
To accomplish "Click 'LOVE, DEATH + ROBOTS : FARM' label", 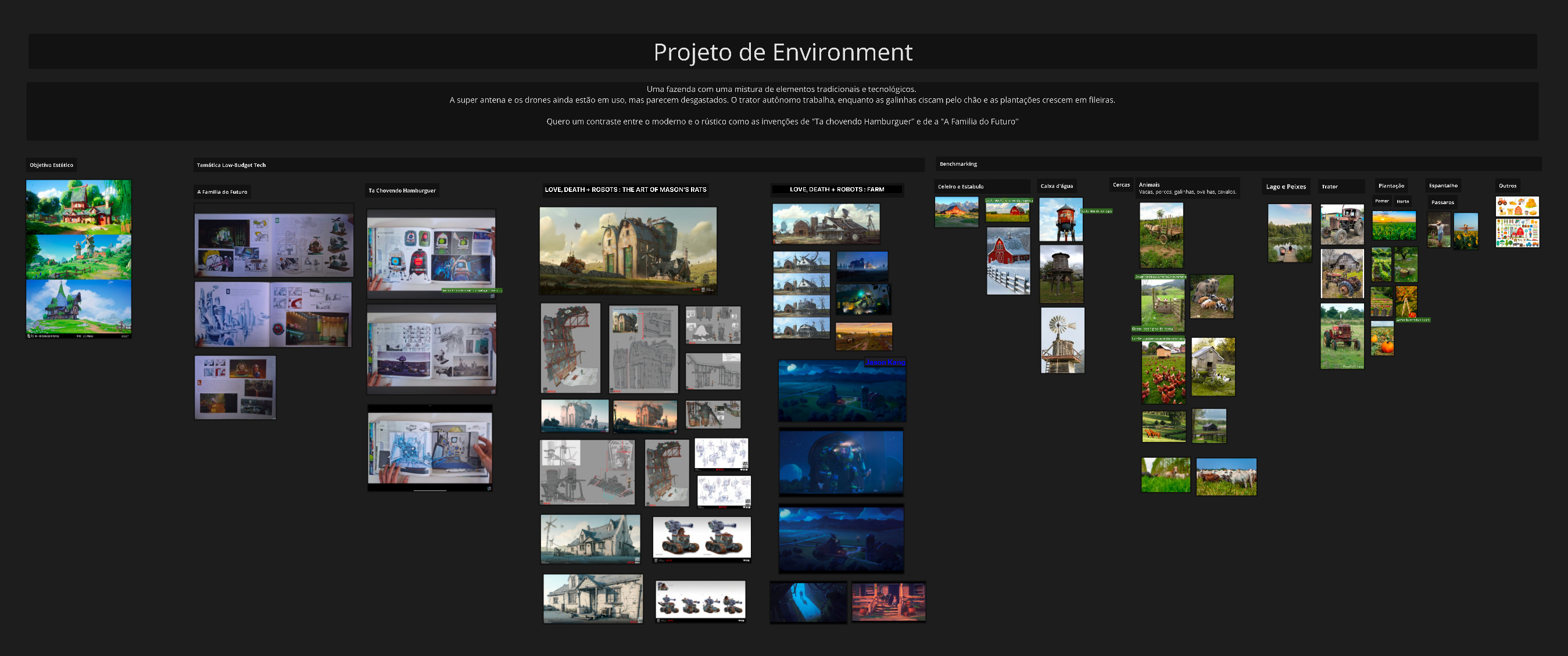I will coord(837,190).
